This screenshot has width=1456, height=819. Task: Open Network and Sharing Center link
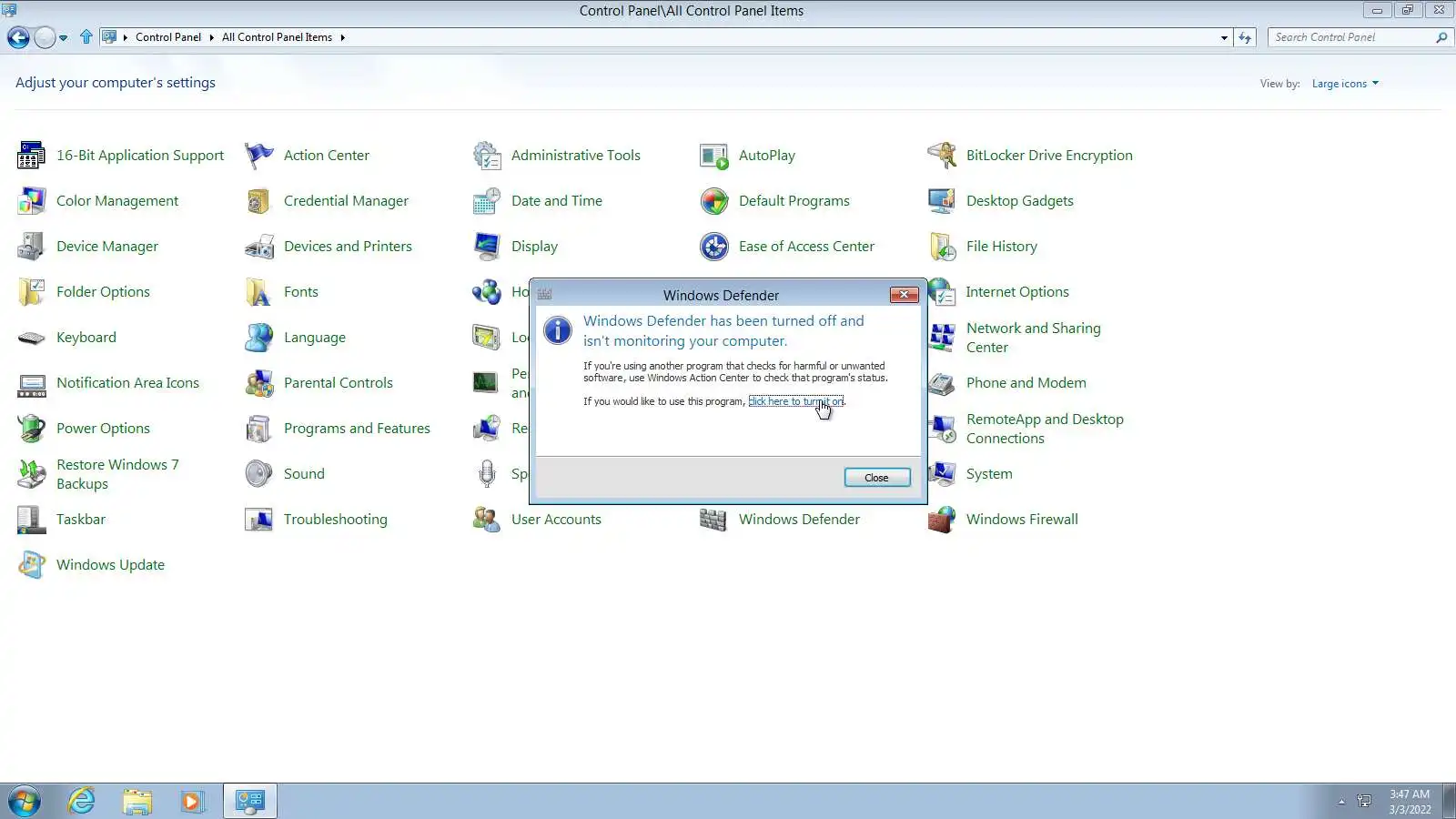click(x=1033, y=338)
